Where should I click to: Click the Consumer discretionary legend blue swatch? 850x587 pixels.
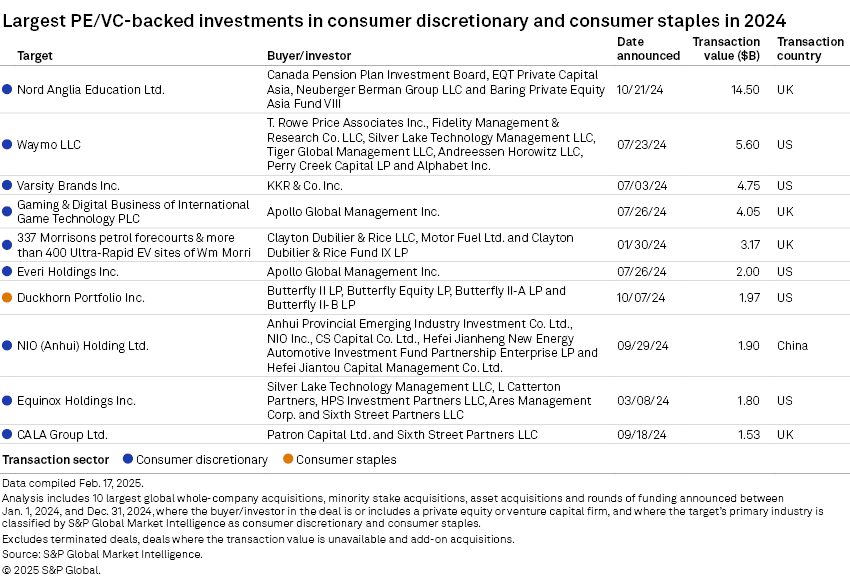pos(127,460)
